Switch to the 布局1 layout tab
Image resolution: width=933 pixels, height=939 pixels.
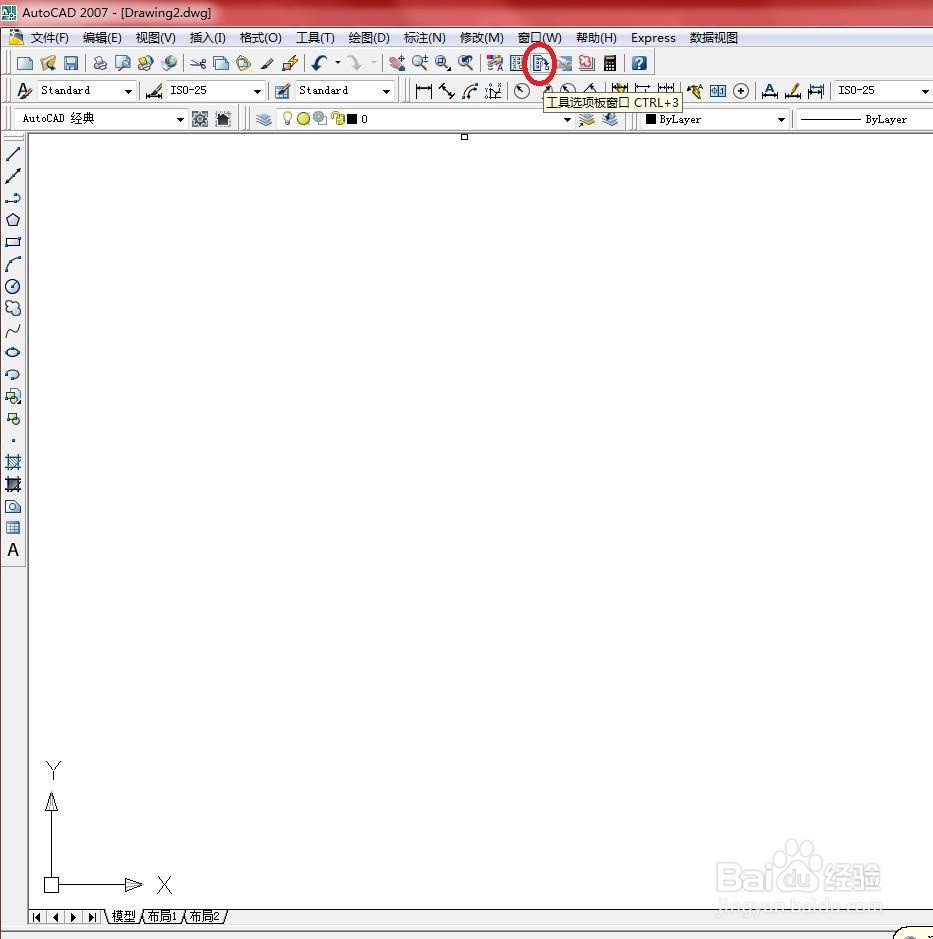pos(162,916)
